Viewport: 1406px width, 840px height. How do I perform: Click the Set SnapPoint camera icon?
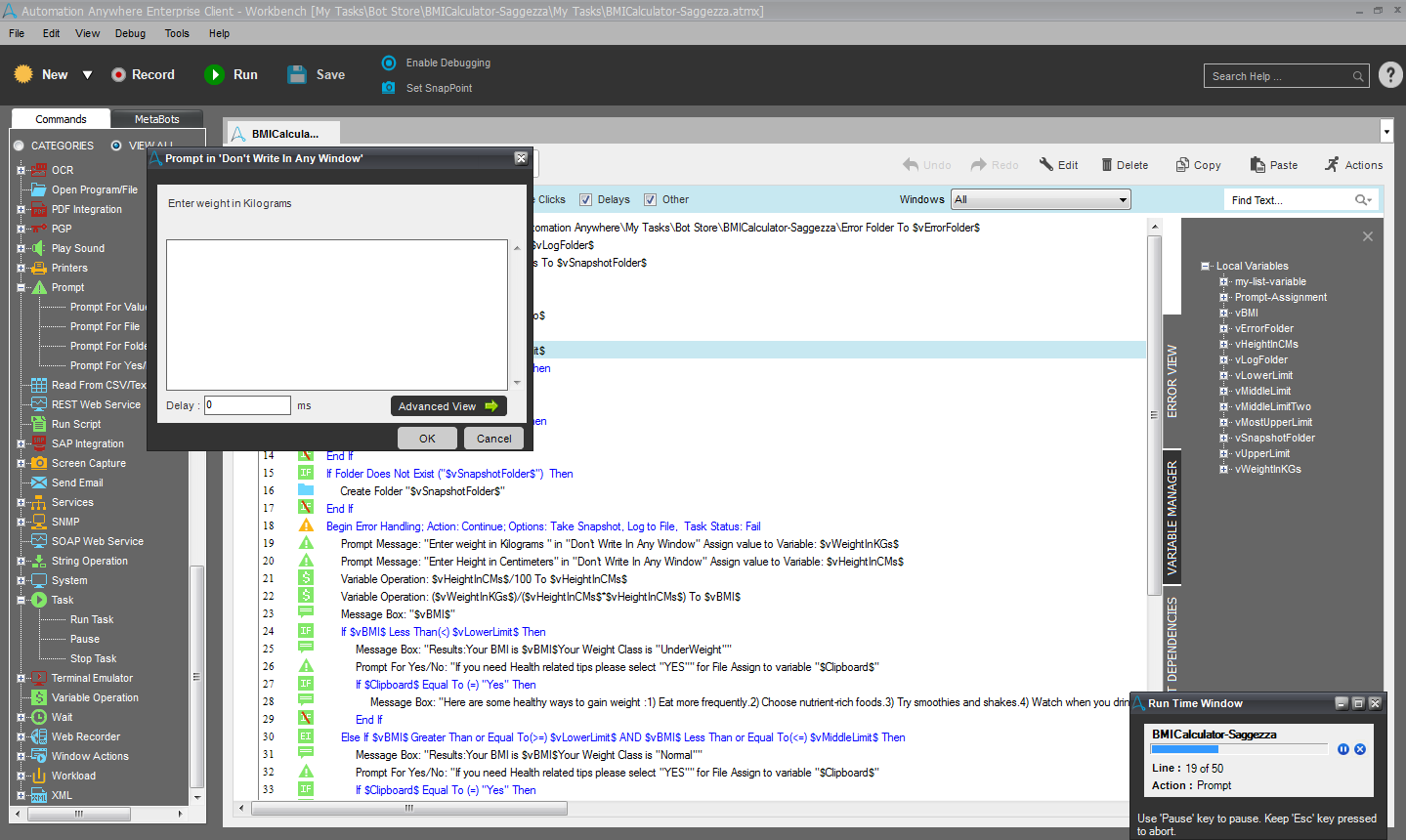coord(389,88)
